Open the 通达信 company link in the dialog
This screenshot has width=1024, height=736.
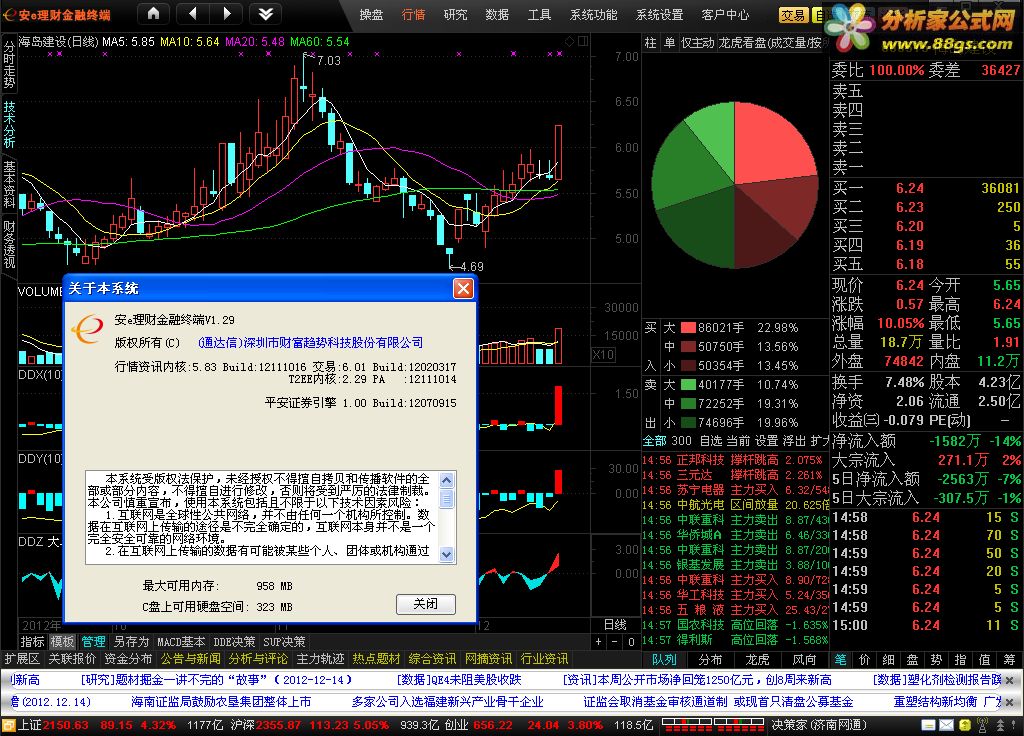point(310,342)
